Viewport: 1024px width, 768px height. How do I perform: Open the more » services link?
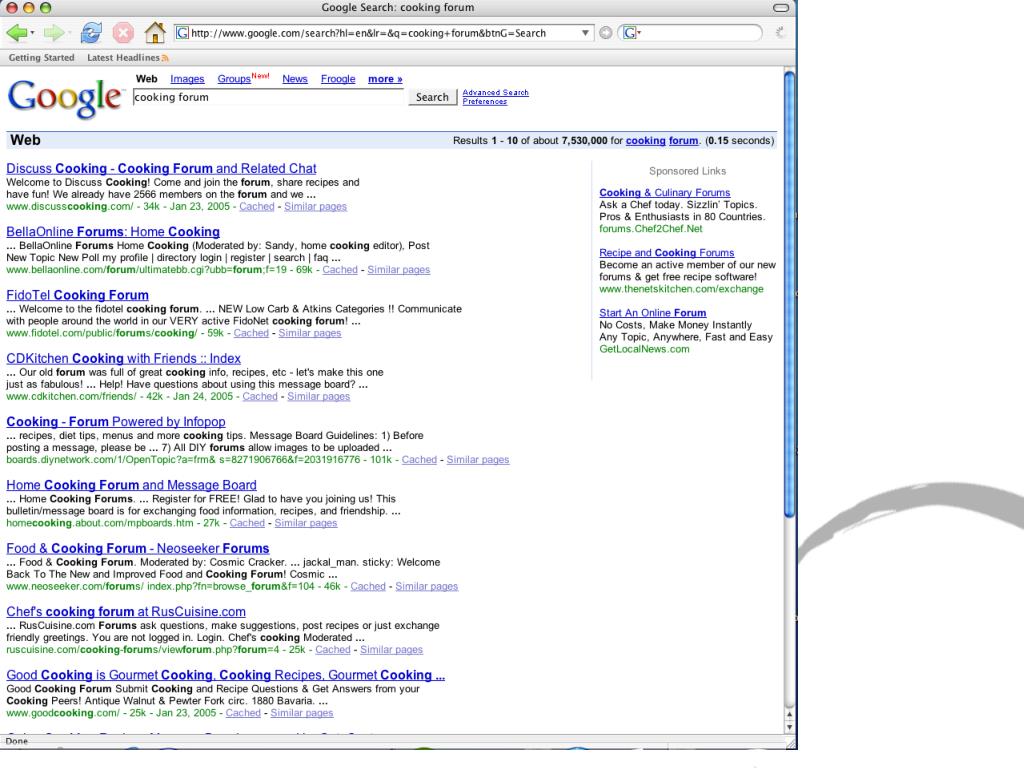(x=385, y=79)
